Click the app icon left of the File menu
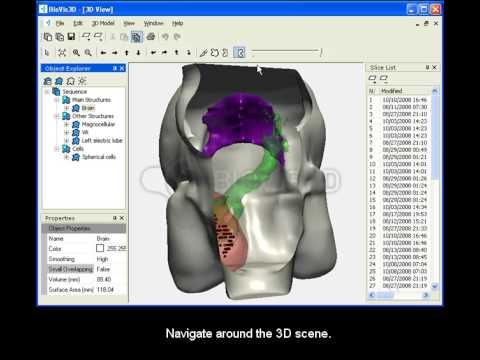480x360 pixels. 48,23
